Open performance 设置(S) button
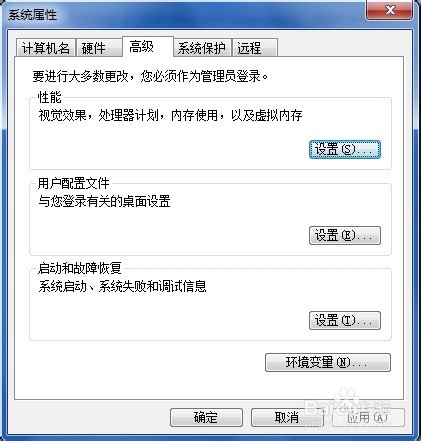Screen dimensions: 421x441 (345, 149)
